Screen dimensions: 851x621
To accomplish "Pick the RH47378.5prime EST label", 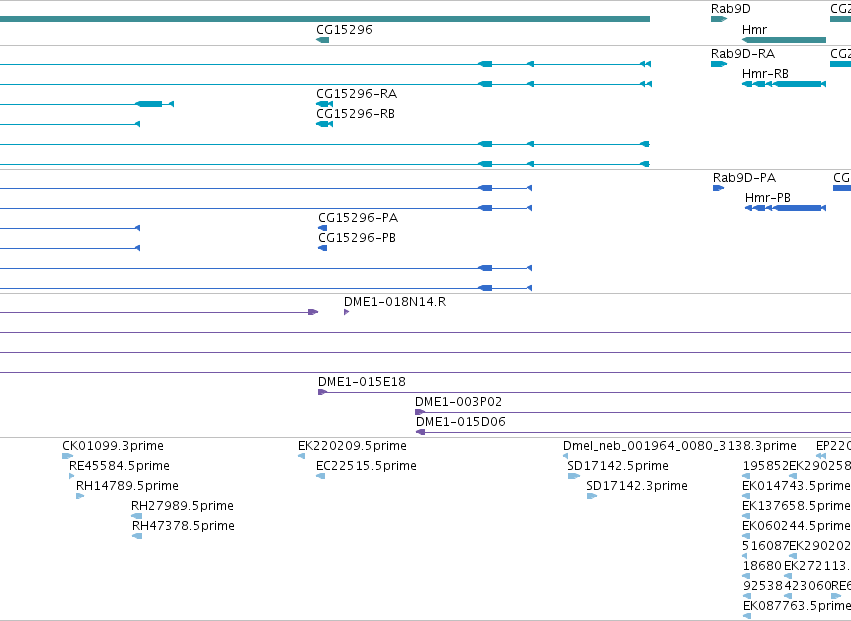I will [x=183, y=526].
